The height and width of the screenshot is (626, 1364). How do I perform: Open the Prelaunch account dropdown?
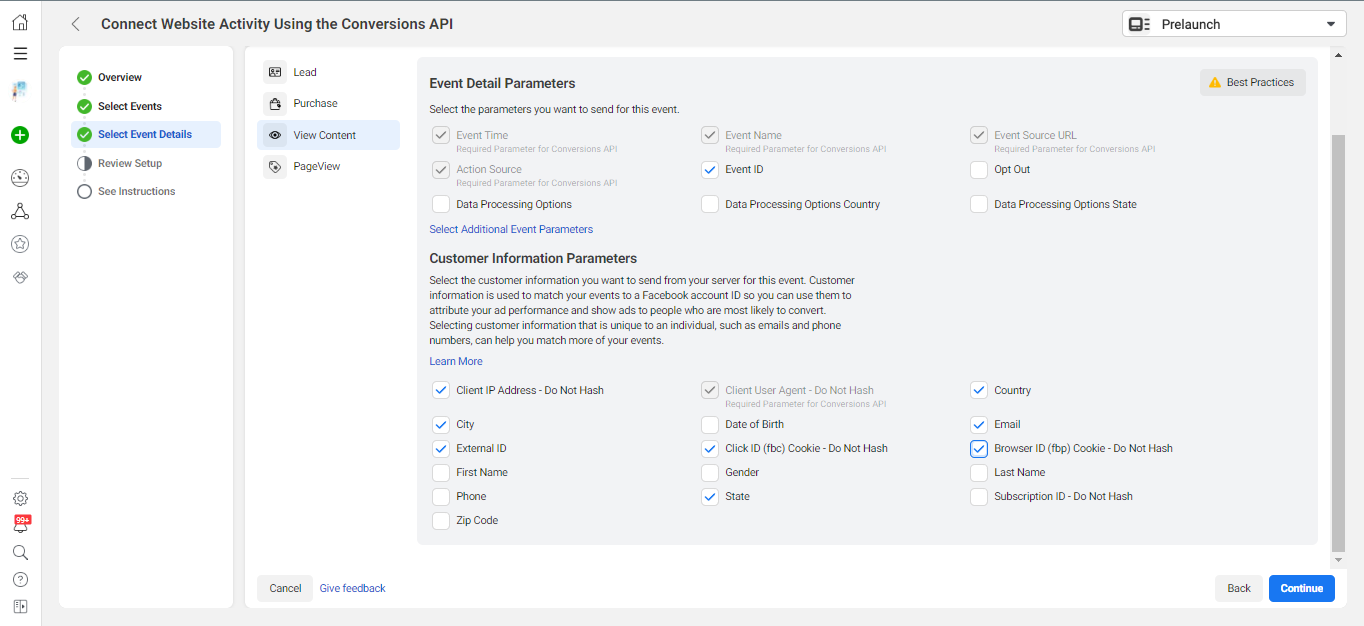point(1234,24)
